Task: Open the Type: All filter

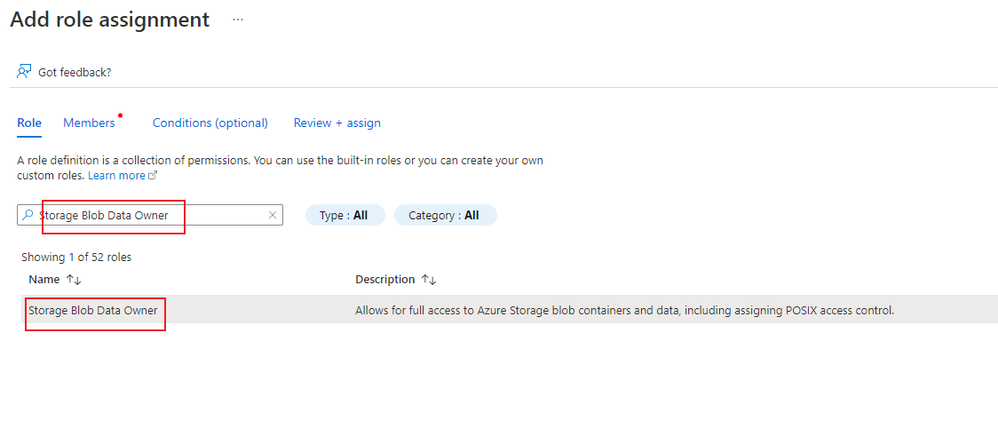Action: tap(344, 215)
